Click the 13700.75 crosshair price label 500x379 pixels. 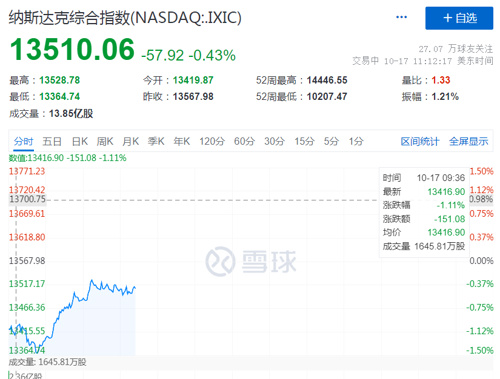coord(27,199)
